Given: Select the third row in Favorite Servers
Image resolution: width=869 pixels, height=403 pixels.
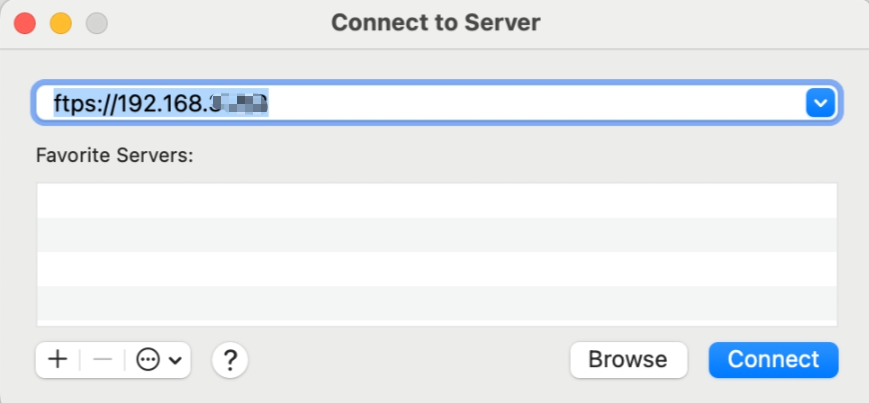Looking at the screenshot, I should pyautogui.click(x=436, y=268).
